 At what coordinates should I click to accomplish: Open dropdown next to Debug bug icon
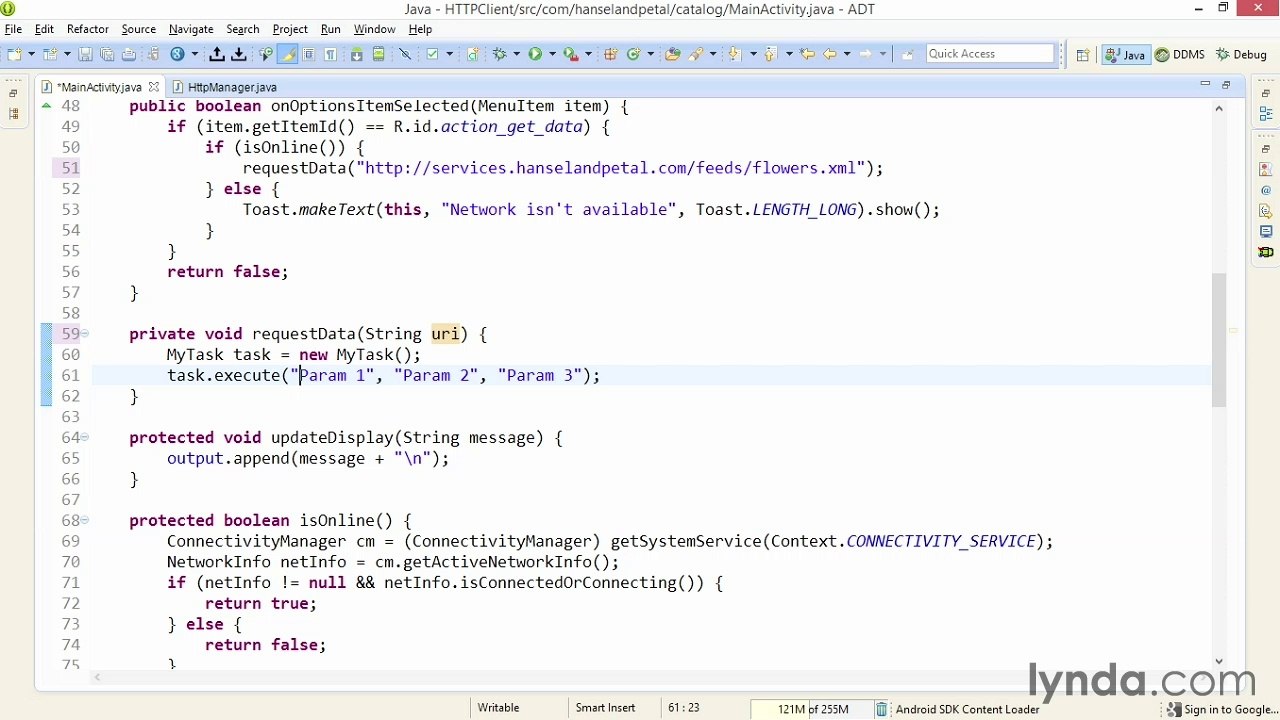coord(516,54)
